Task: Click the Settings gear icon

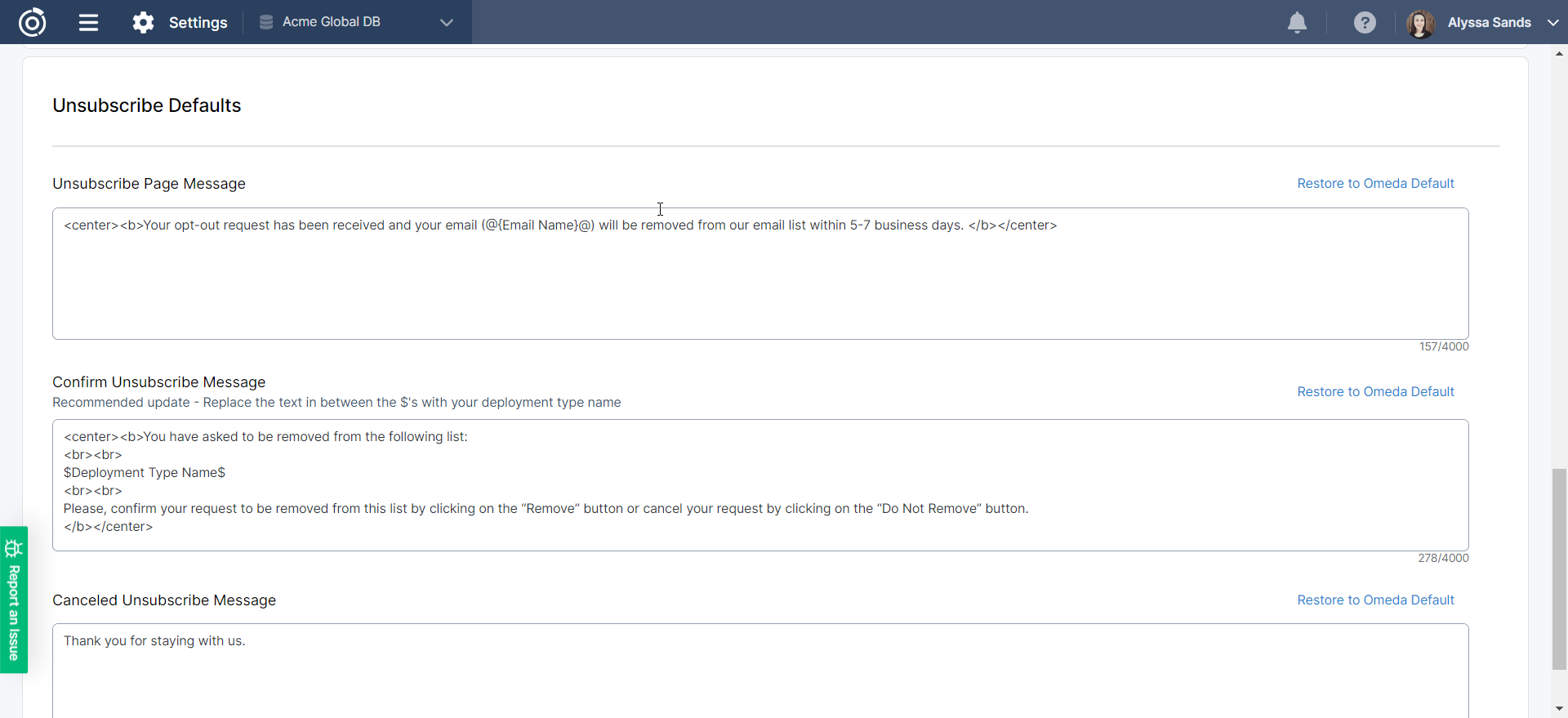Action: click(x=144, y=22)
